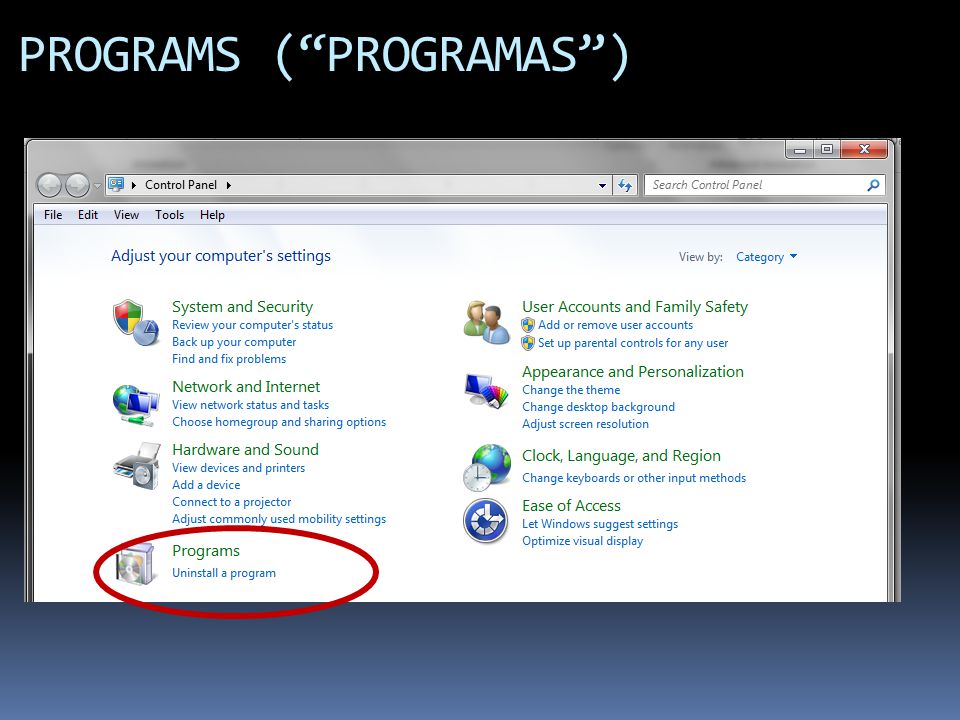Click Back up your computer

click(x=234, y=342)
